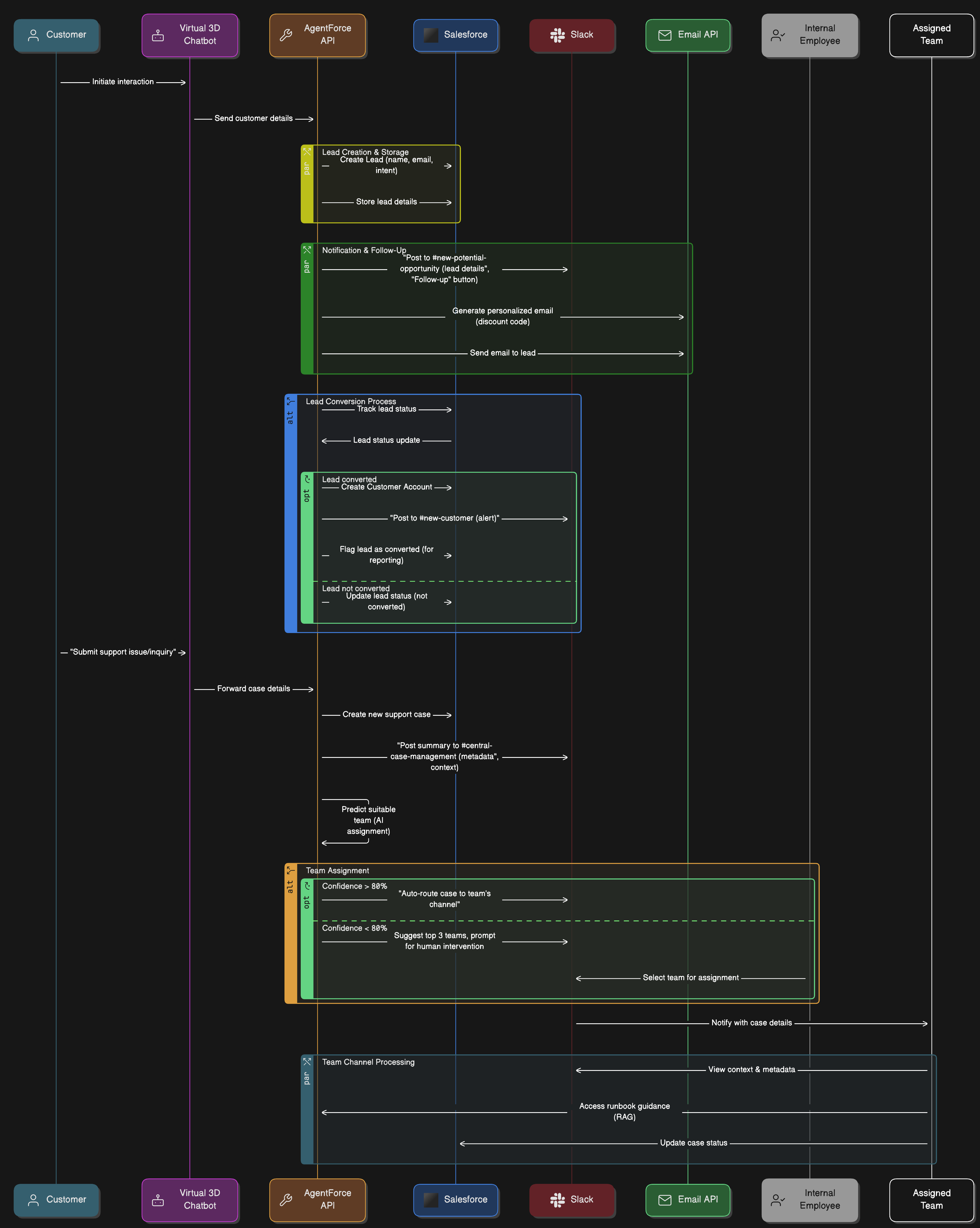Viewport: 980px width, 1228px height.
Task: Click the "Update lead status (not converted)" message
Action: point(387,601)
